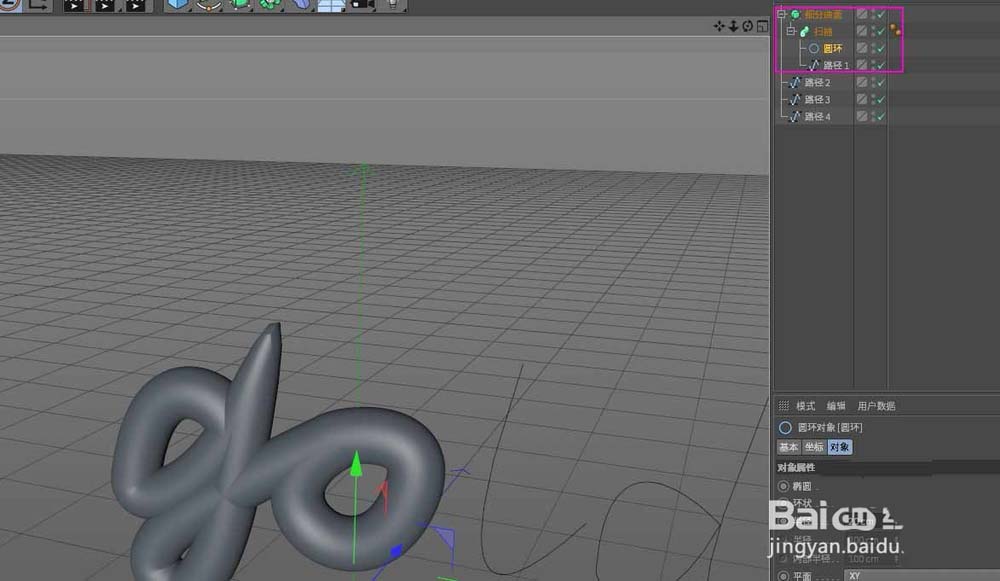The height and width of the screenshot is (581, 1000).
Task: Click the layer swatch box beside 路径 3
Action: coord(862,100)
